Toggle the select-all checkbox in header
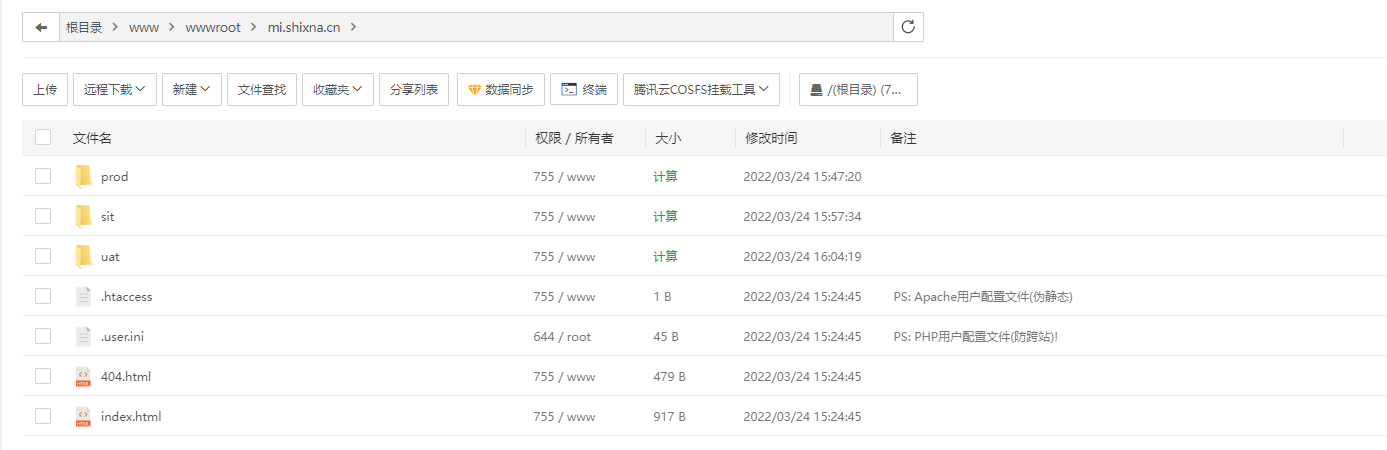Image resolution: width=1387 pixels, height=450 pixels. 43,138
